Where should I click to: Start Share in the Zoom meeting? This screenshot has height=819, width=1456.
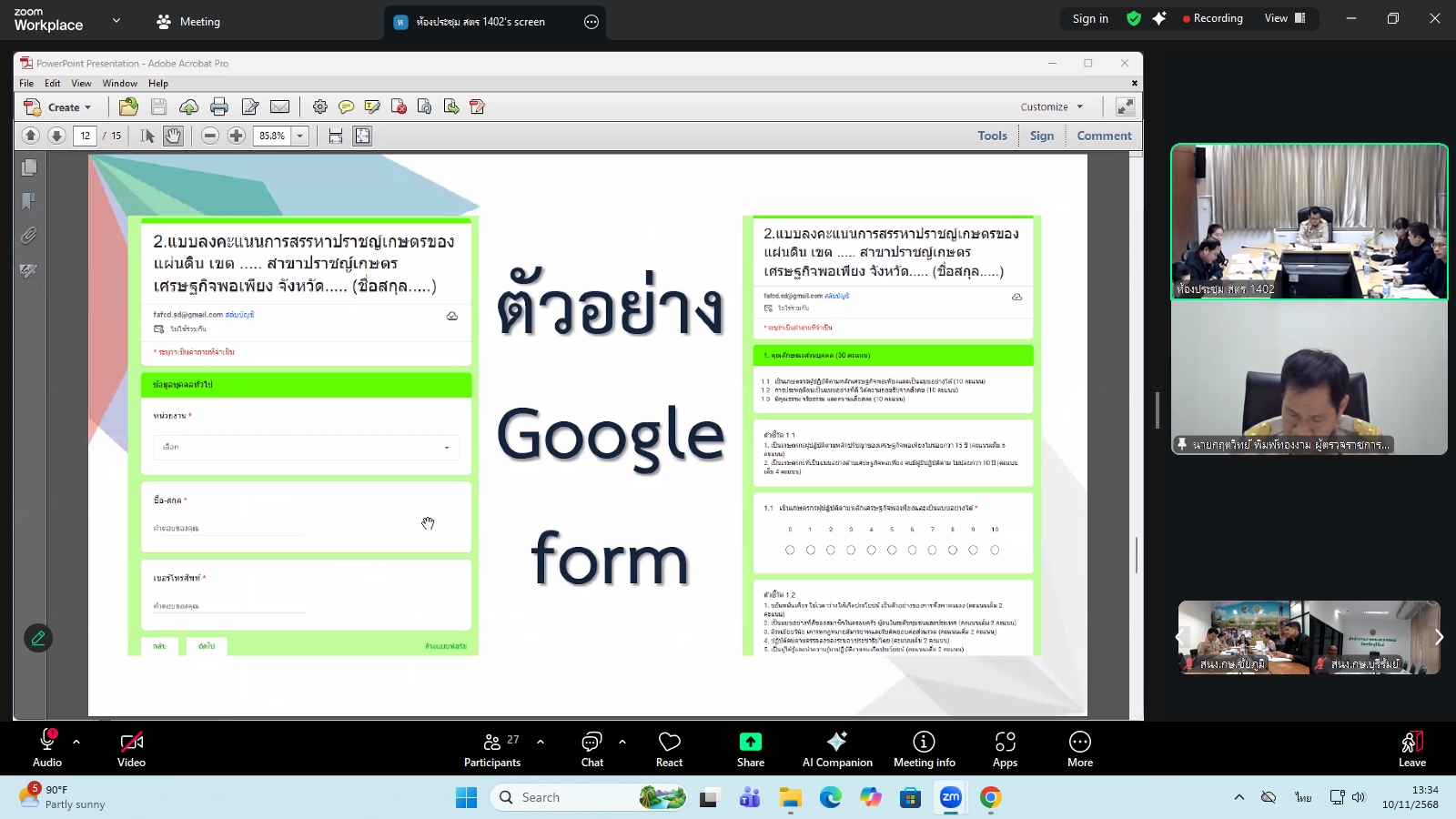click(x=749, y=748)
